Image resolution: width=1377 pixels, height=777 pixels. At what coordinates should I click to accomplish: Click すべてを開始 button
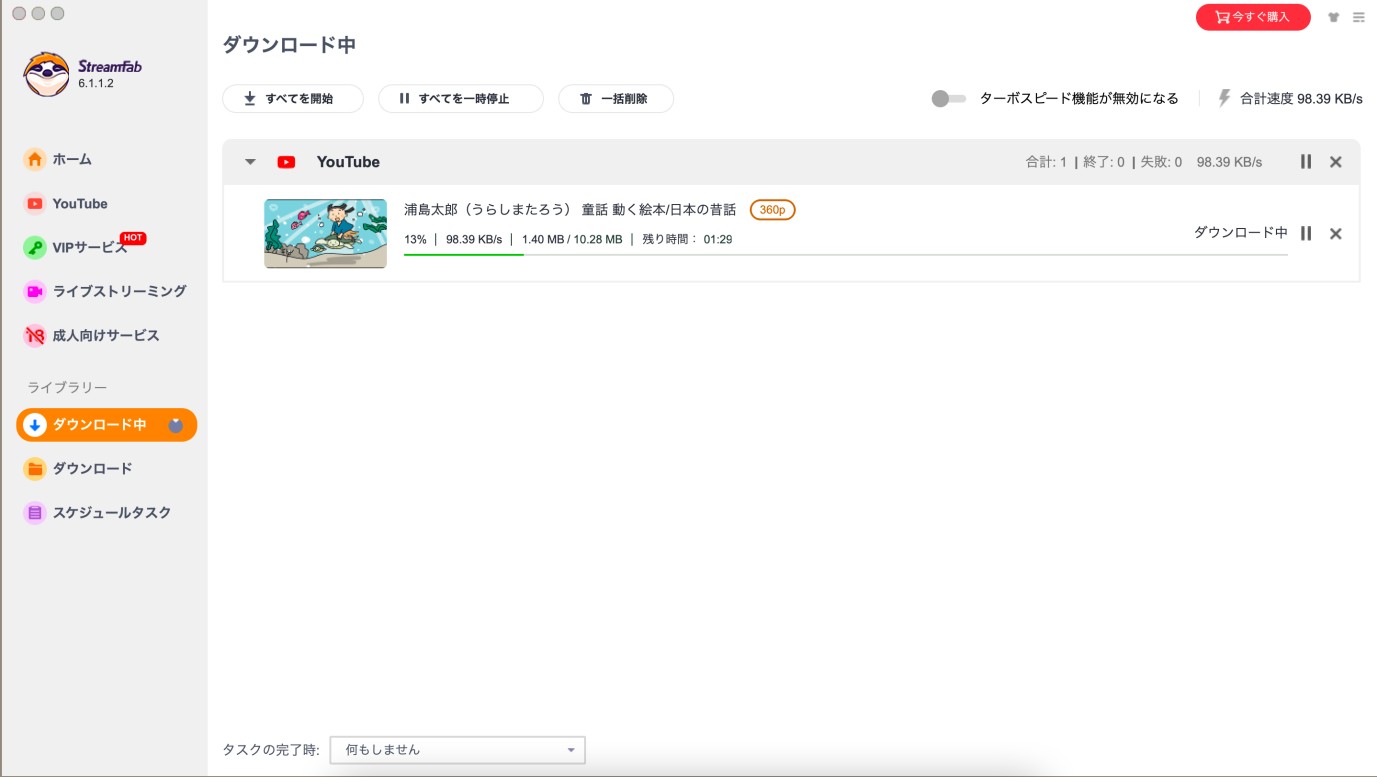[293, 99]
